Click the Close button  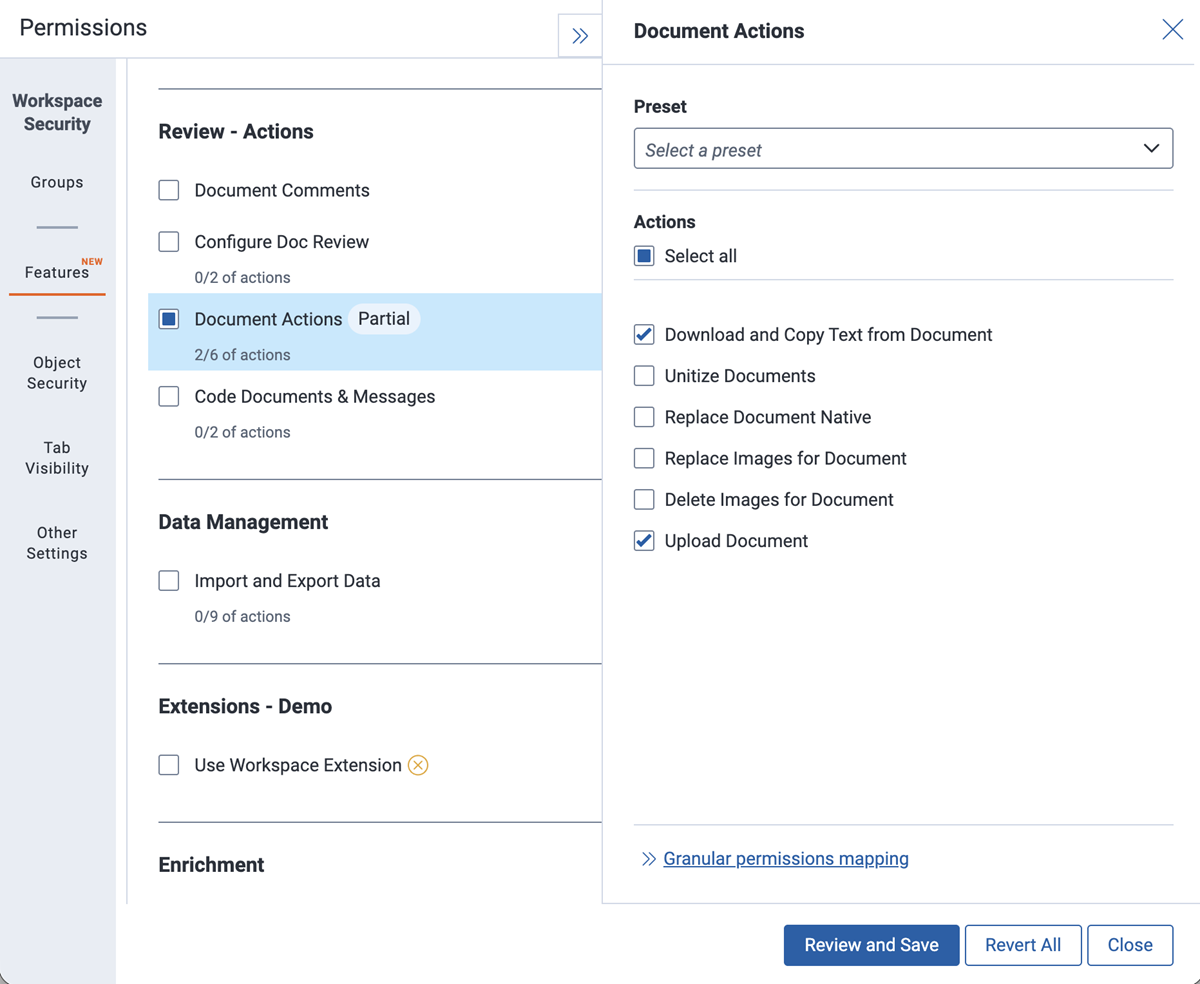[1130, 945]
